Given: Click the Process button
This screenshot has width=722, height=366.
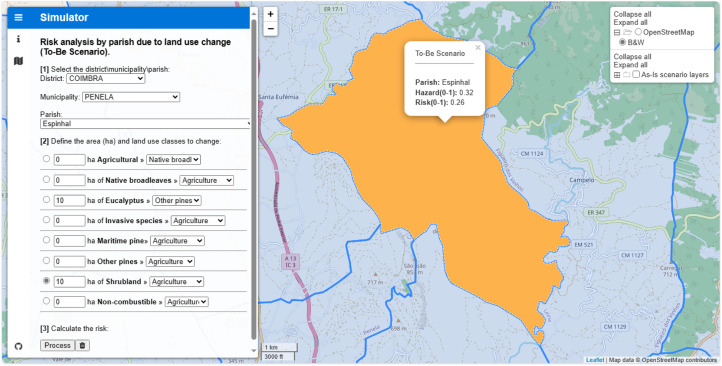Looking at the screenshot, I should (x=58, y=345).
